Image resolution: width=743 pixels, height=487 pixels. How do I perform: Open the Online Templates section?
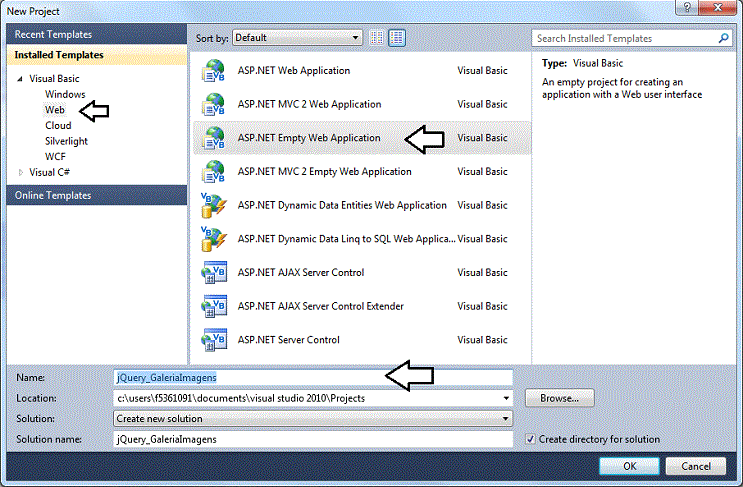[x=97, y=195]
